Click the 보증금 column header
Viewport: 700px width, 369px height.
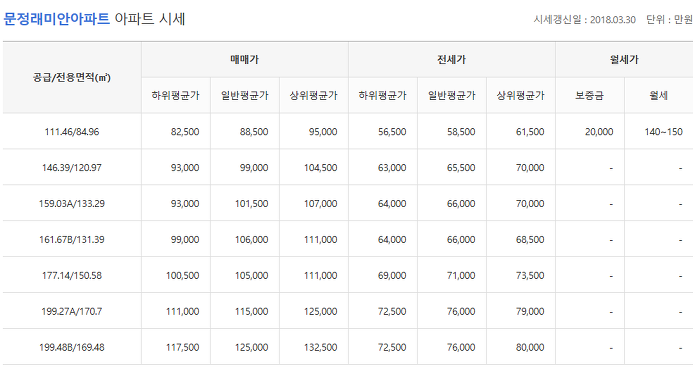point(589,95)
